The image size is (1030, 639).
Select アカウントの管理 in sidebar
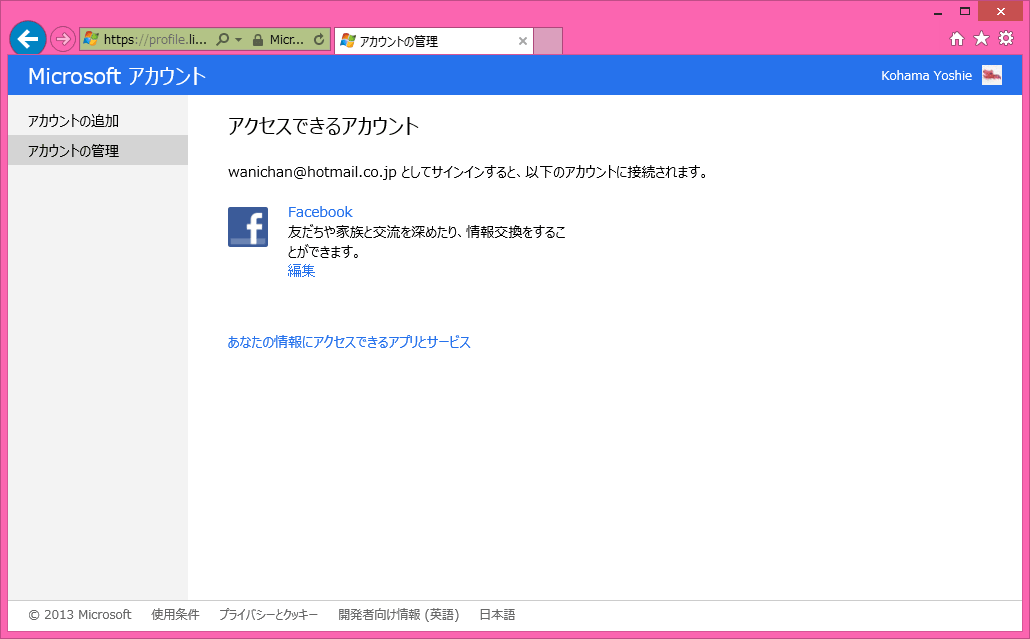(98, 150)
